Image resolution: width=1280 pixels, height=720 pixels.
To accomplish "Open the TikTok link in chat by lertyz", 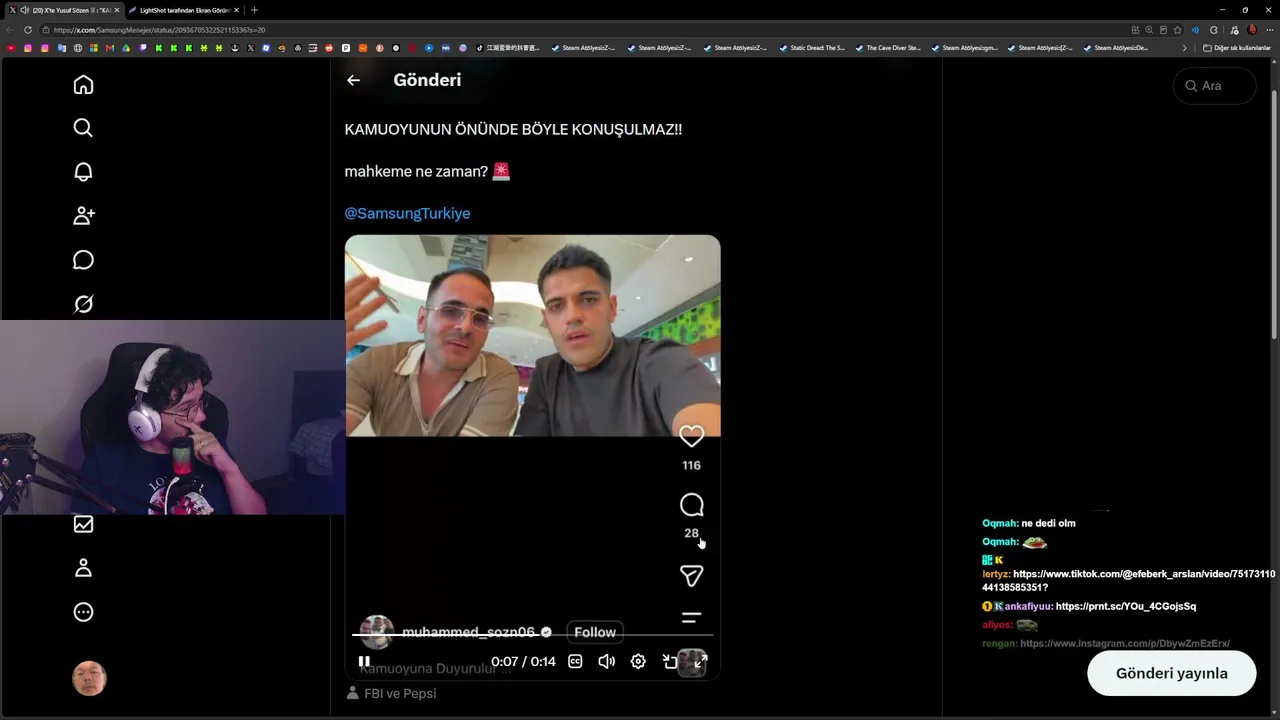I will tap(1129, 581).
